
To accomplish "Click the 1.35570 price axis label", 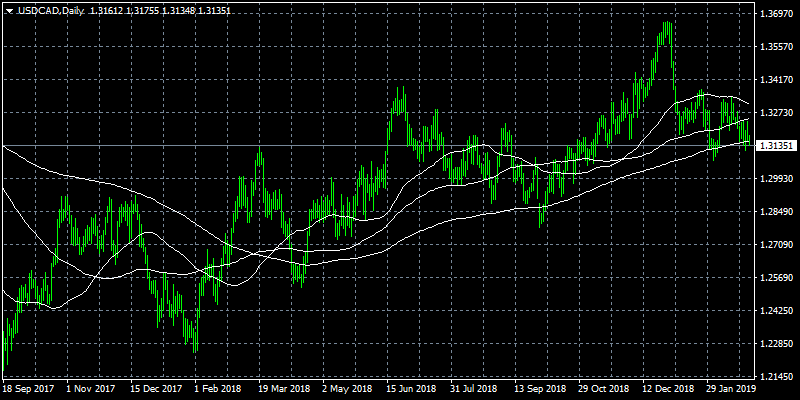I will click(776, 47).
